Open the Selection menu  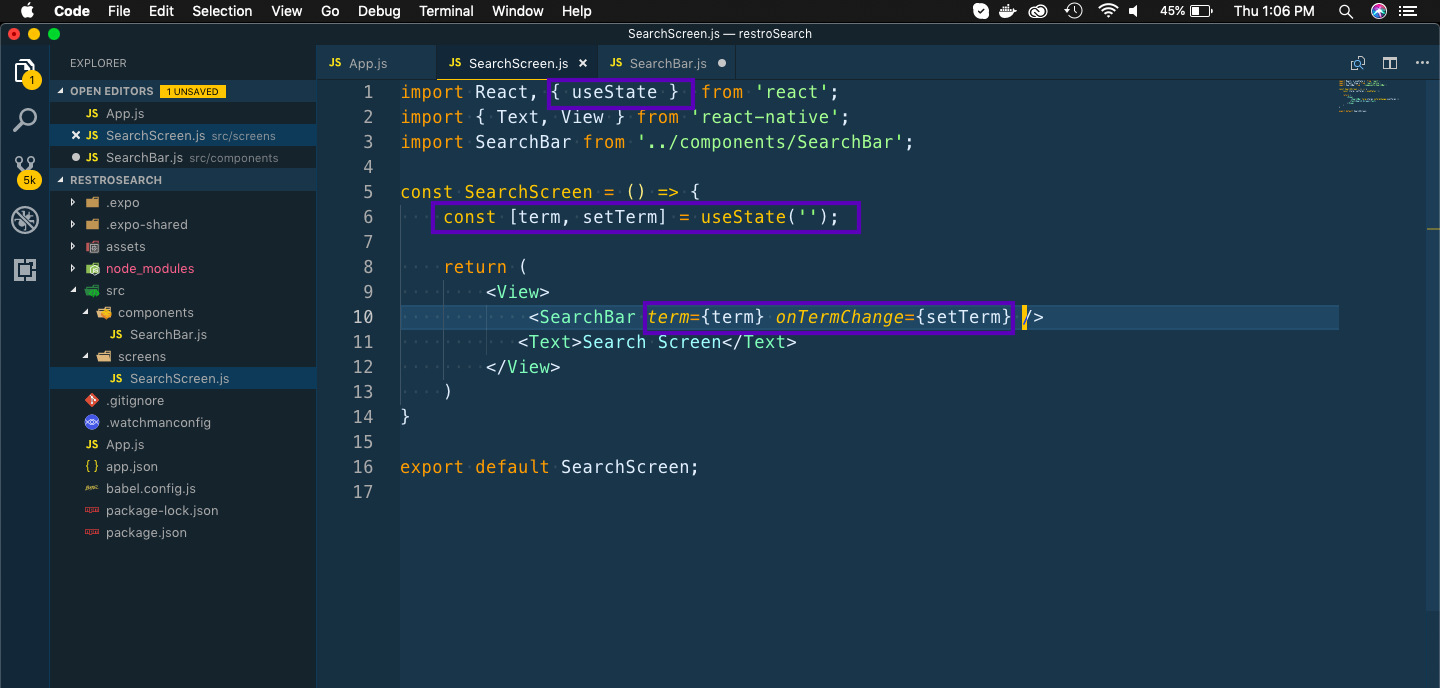tap(222, 11)
